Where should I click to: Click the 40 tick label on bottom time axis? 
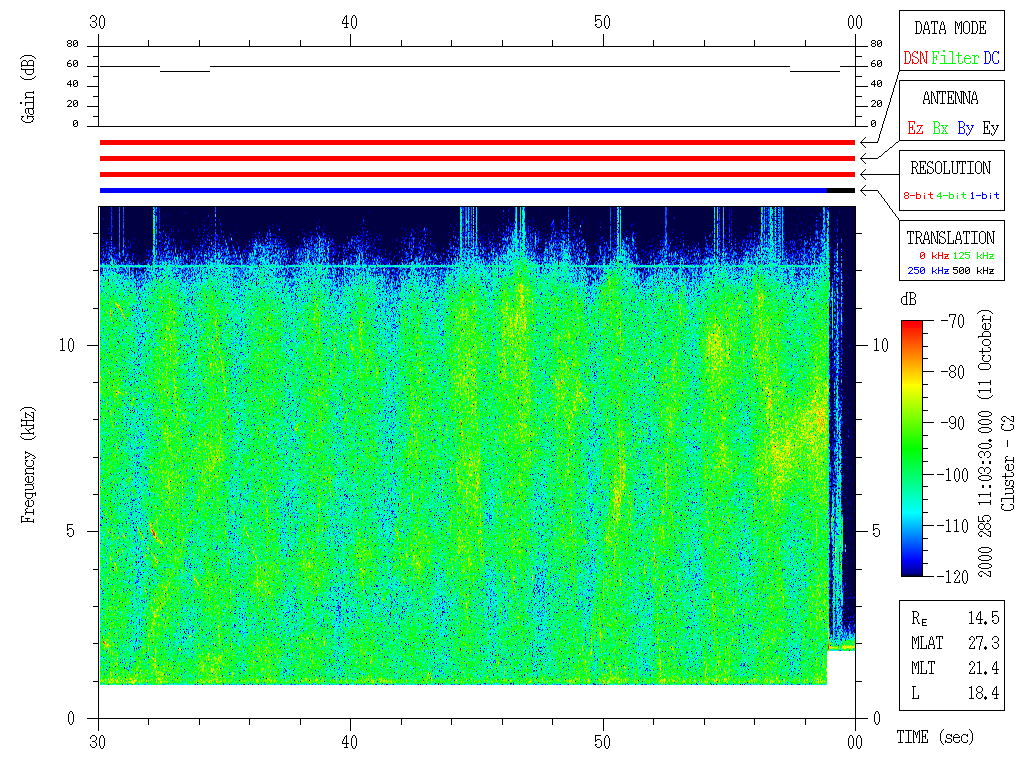tap(350, 743)
